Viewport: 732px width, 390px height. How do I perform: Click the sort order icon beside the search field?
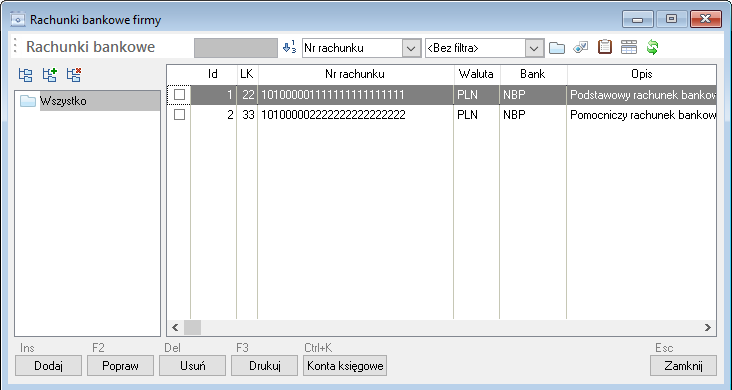tap(289, 47)
